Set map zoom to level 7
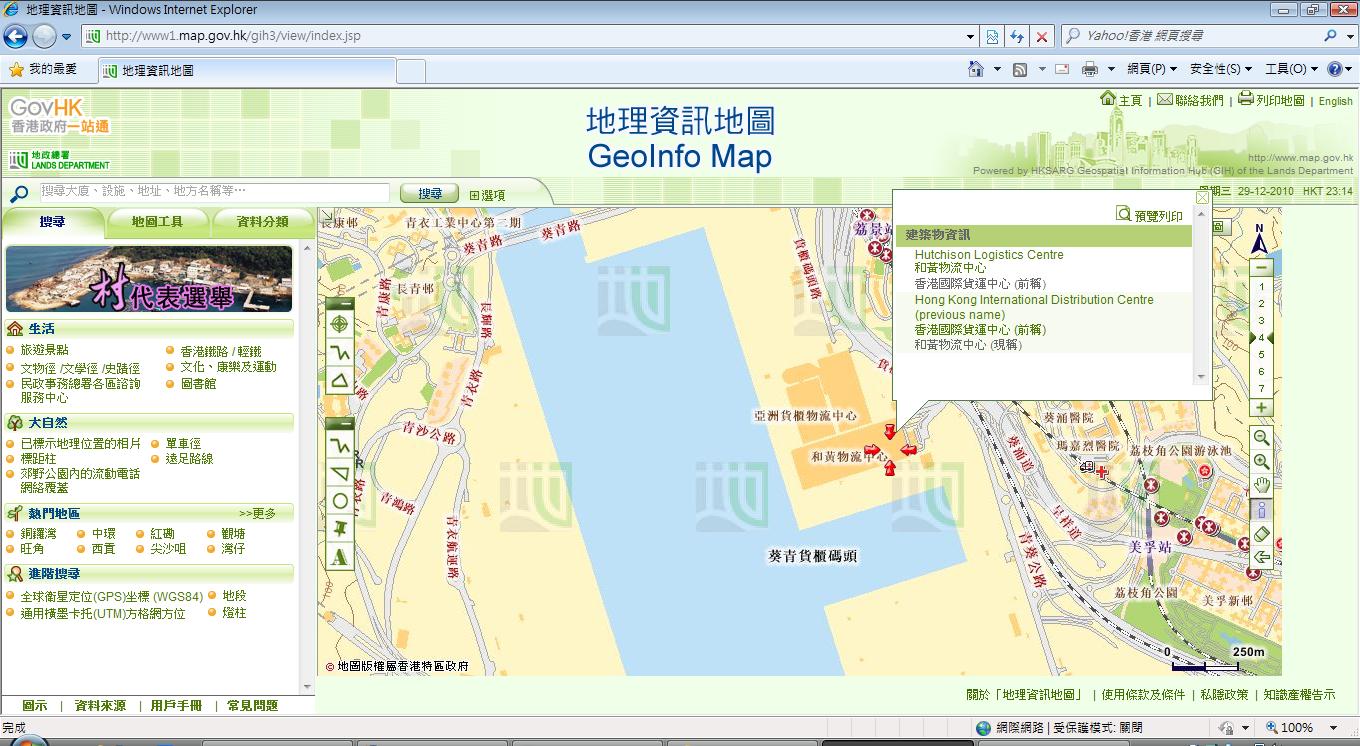This screenshot has width=1360, height=746. pyautogui.click(x=1262, y=389)
